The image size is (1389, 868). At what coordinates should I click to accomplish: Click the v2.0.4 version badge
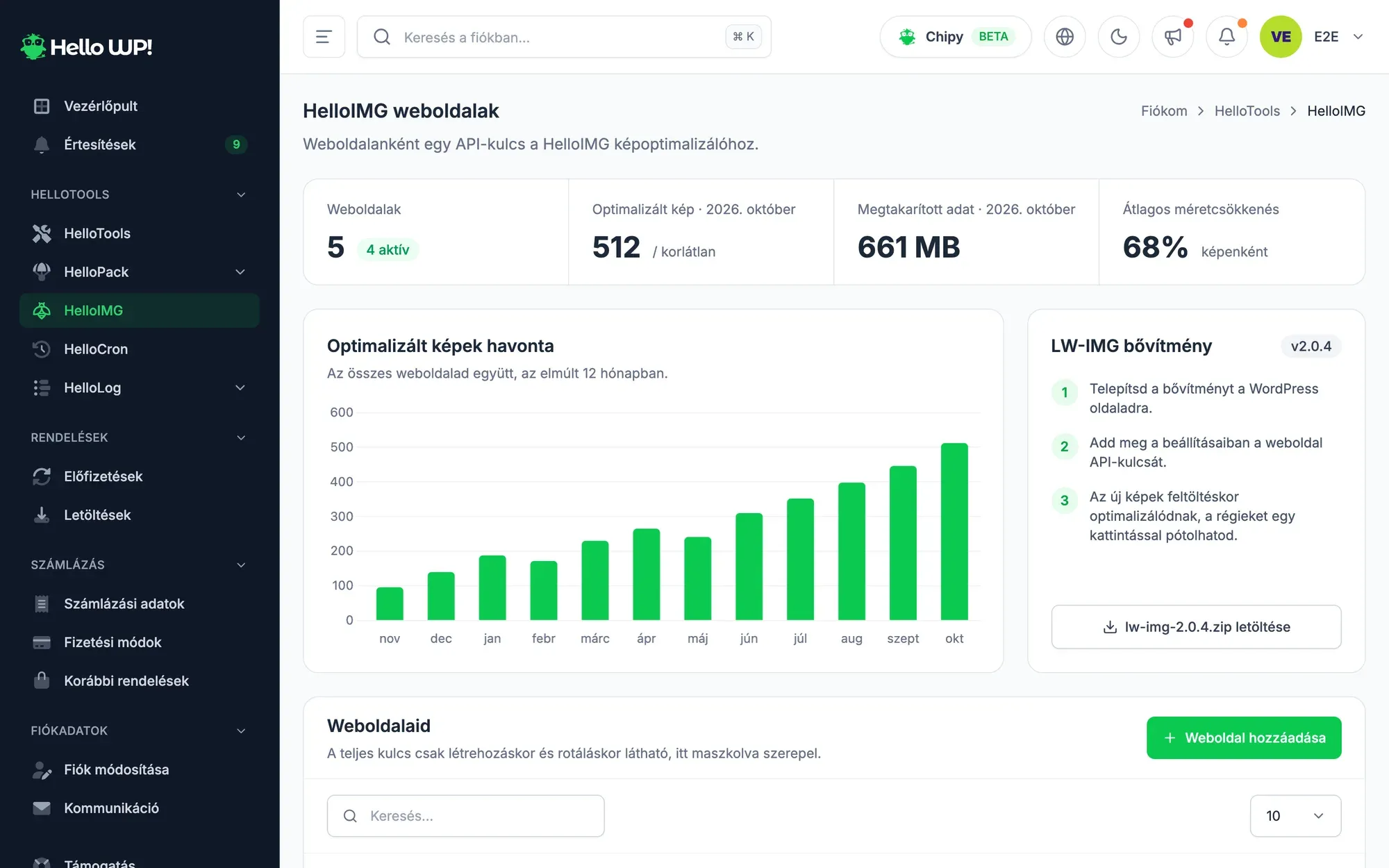click(x=1311, y=346)
